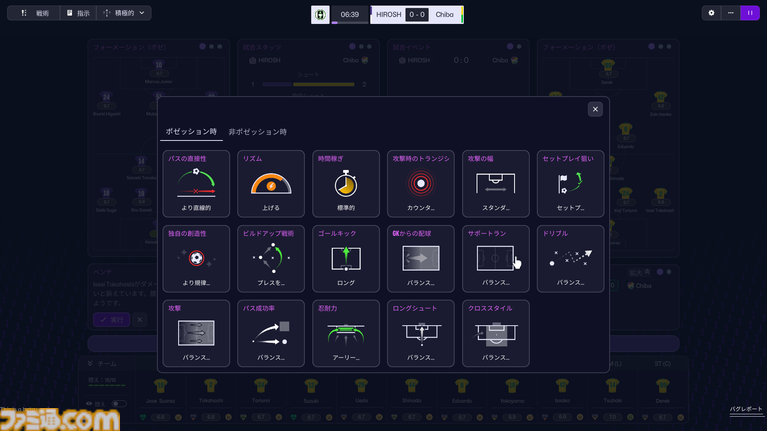Select the リズム tempo gauge tile
The height and width of the screenshot is (431, 767).
point(271,183)
